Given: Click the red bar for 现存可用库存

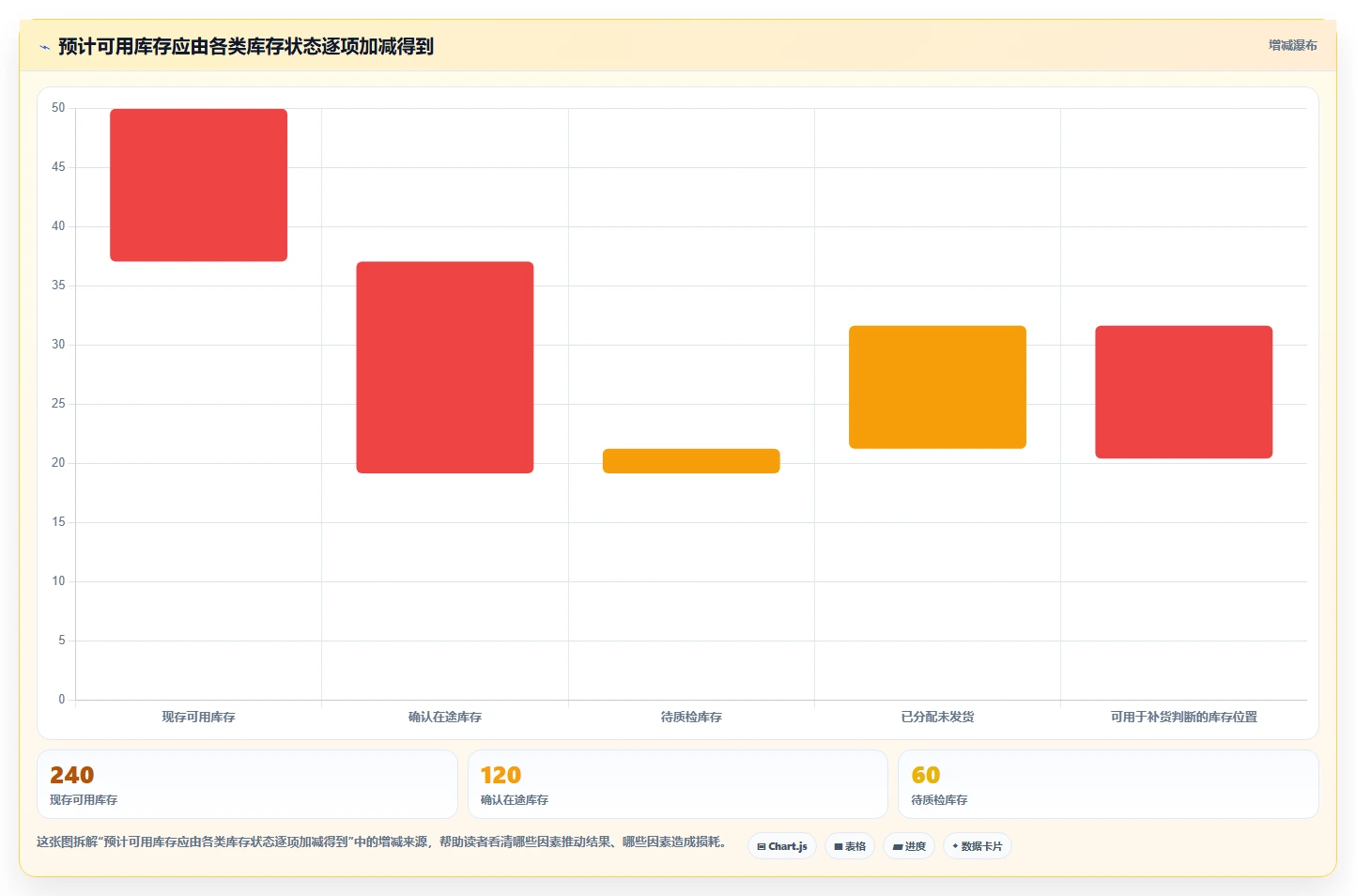Looking at the screenshot, I should 198,185.
